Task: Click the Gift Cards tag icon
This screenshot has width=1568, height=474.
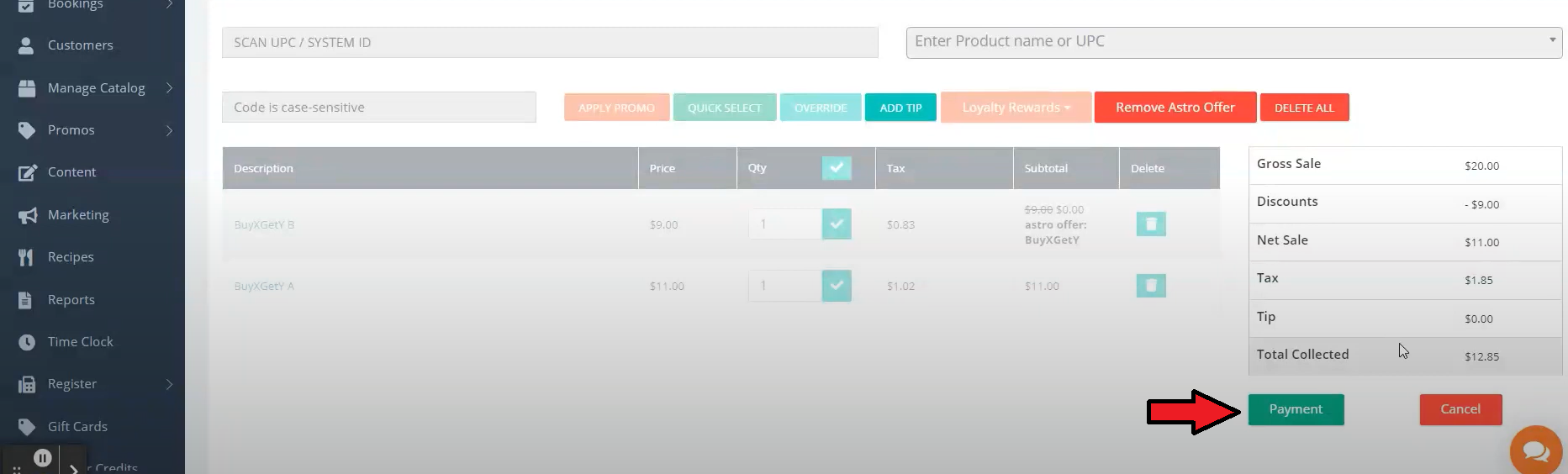Action: point(27,427)
